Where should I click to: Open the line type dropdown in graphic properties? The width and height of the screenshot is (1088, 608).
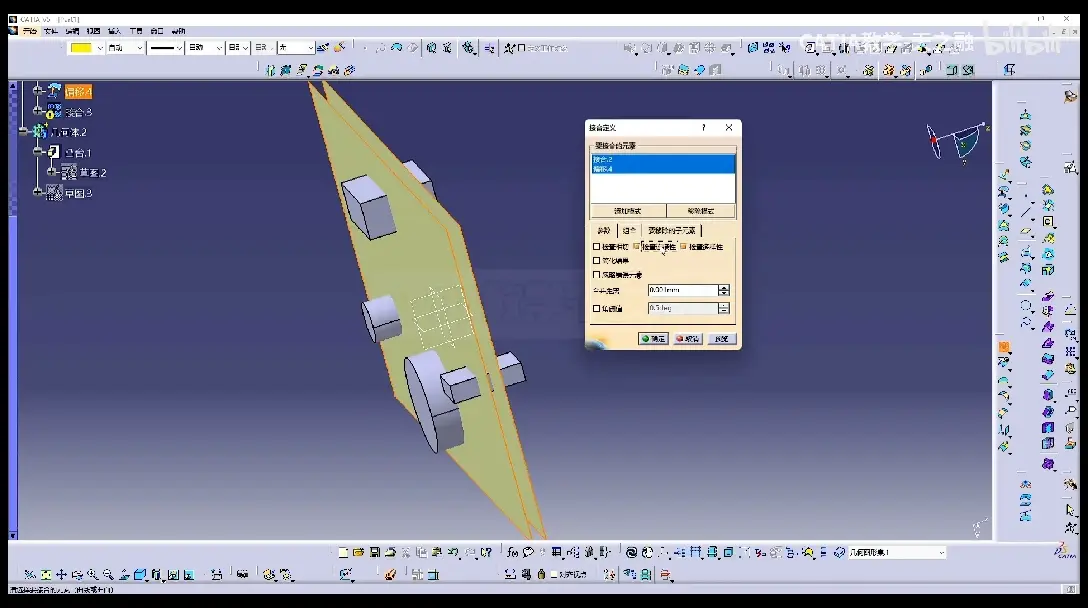tap(166, 47)
